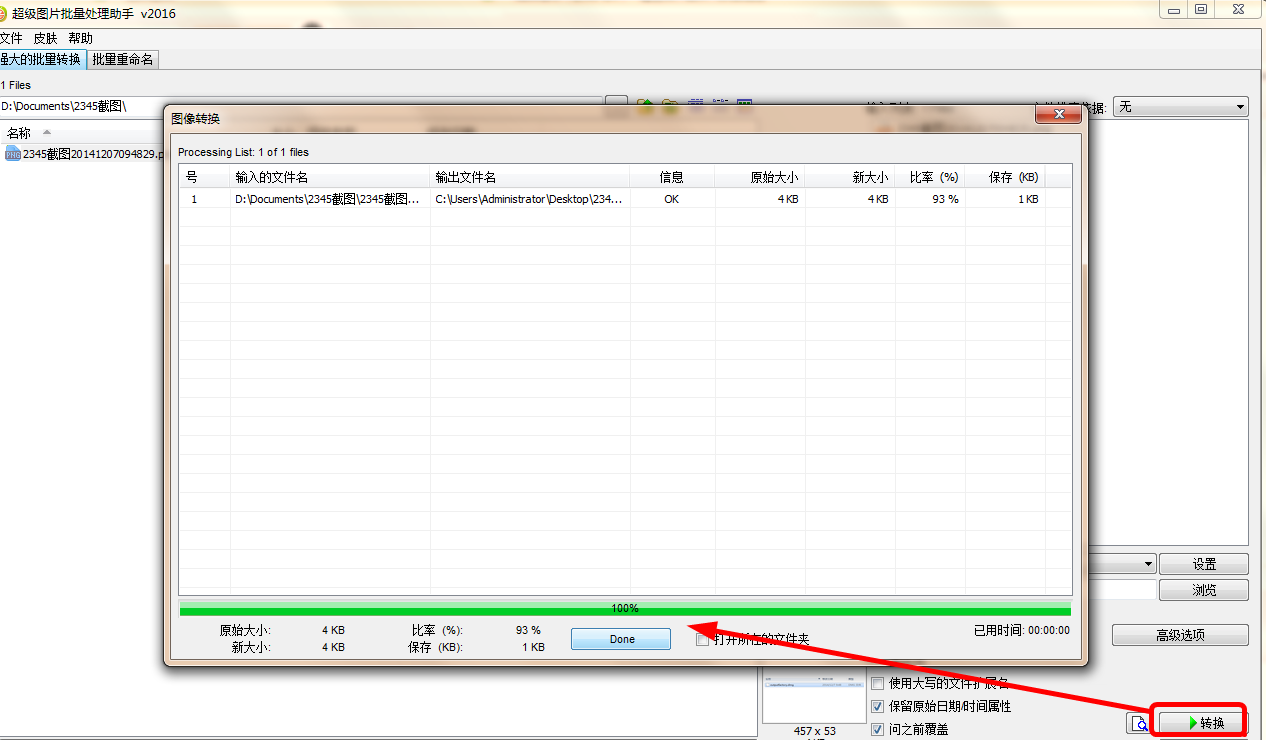This screenshot has width=1266, height=740.
Task: Click the 输出文件名 column header
Action: (x=530, y=177)
